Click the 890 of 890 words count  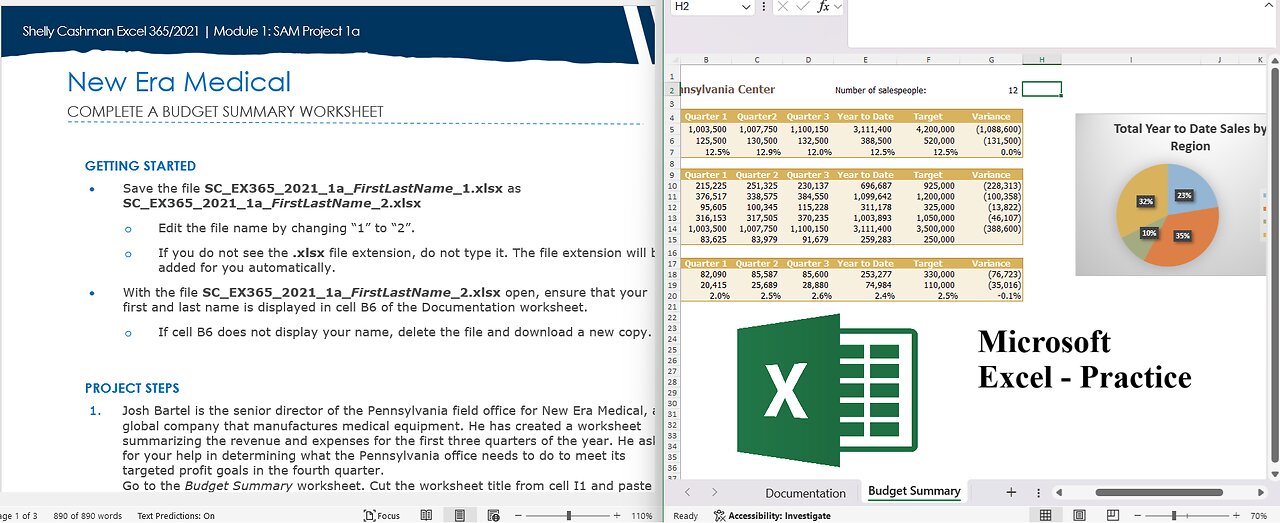click(x=87, y=516)
